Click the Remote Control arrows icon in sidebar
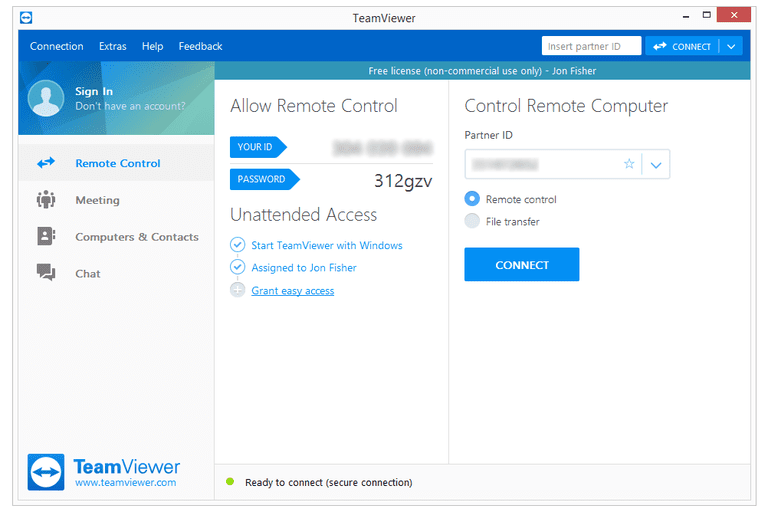 click(46, 163)
